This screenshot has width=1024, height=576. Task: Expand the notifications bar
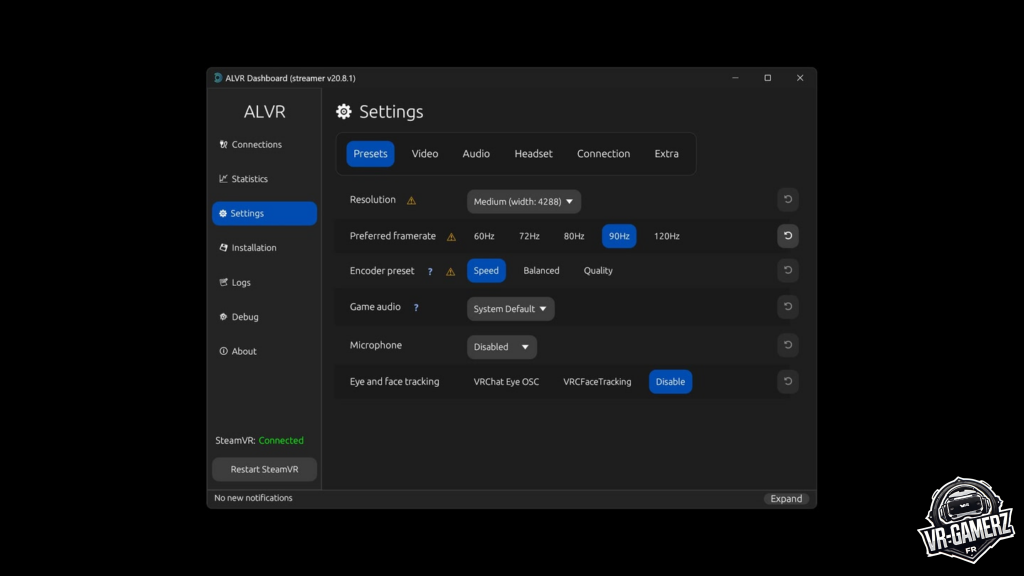[786, 499]
